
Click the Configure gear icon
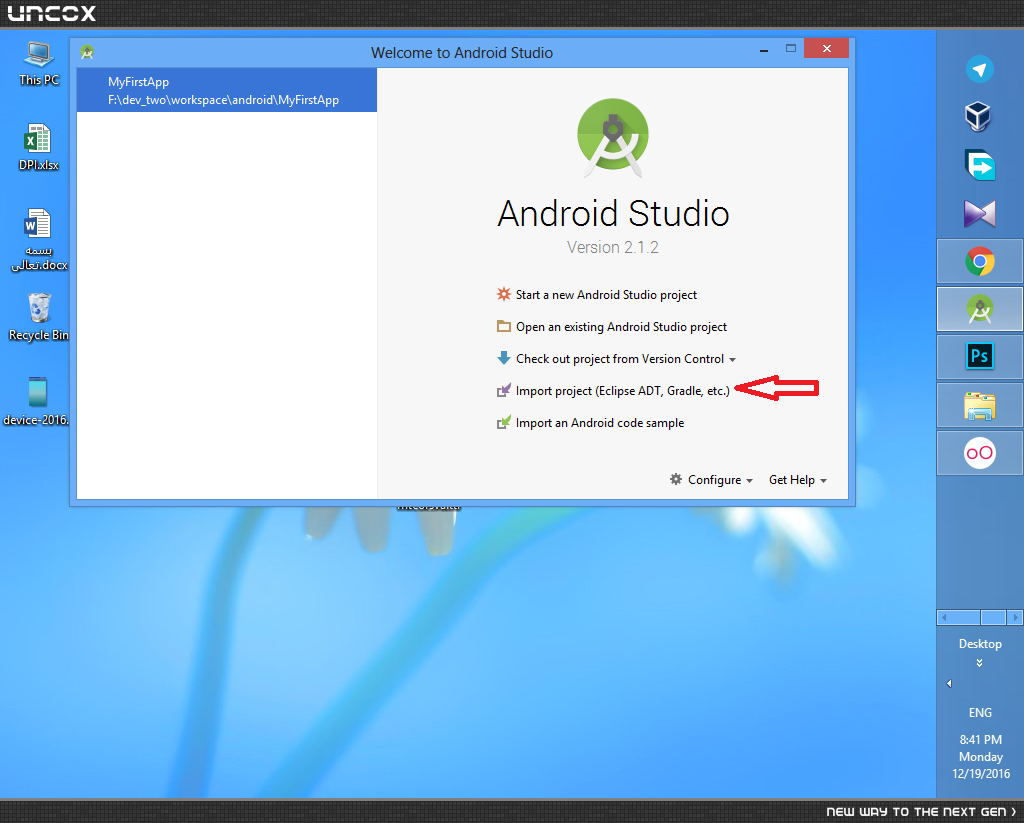(676, 479)
